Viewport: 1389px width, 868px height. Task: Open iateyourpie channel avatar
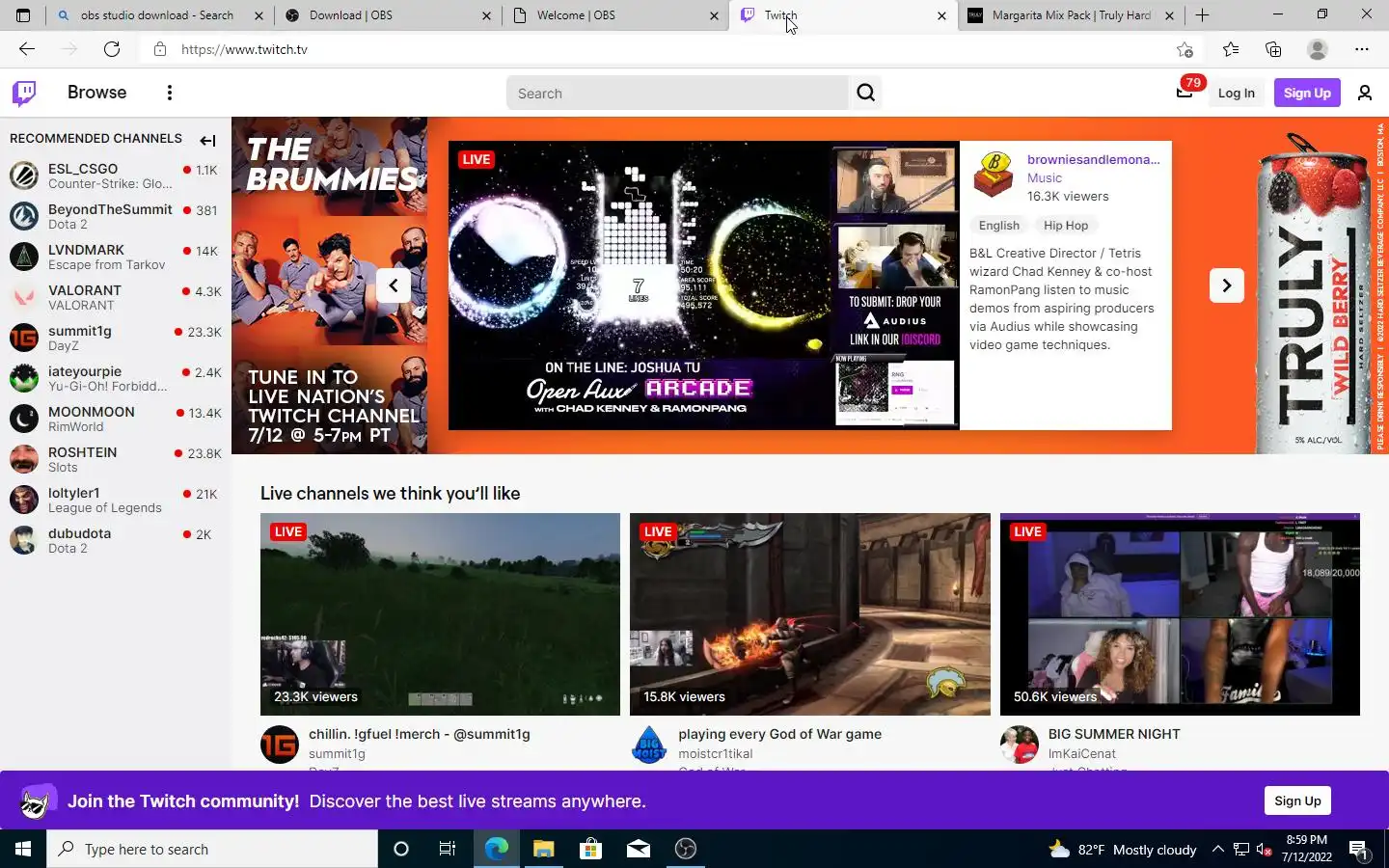coord(24,378)
